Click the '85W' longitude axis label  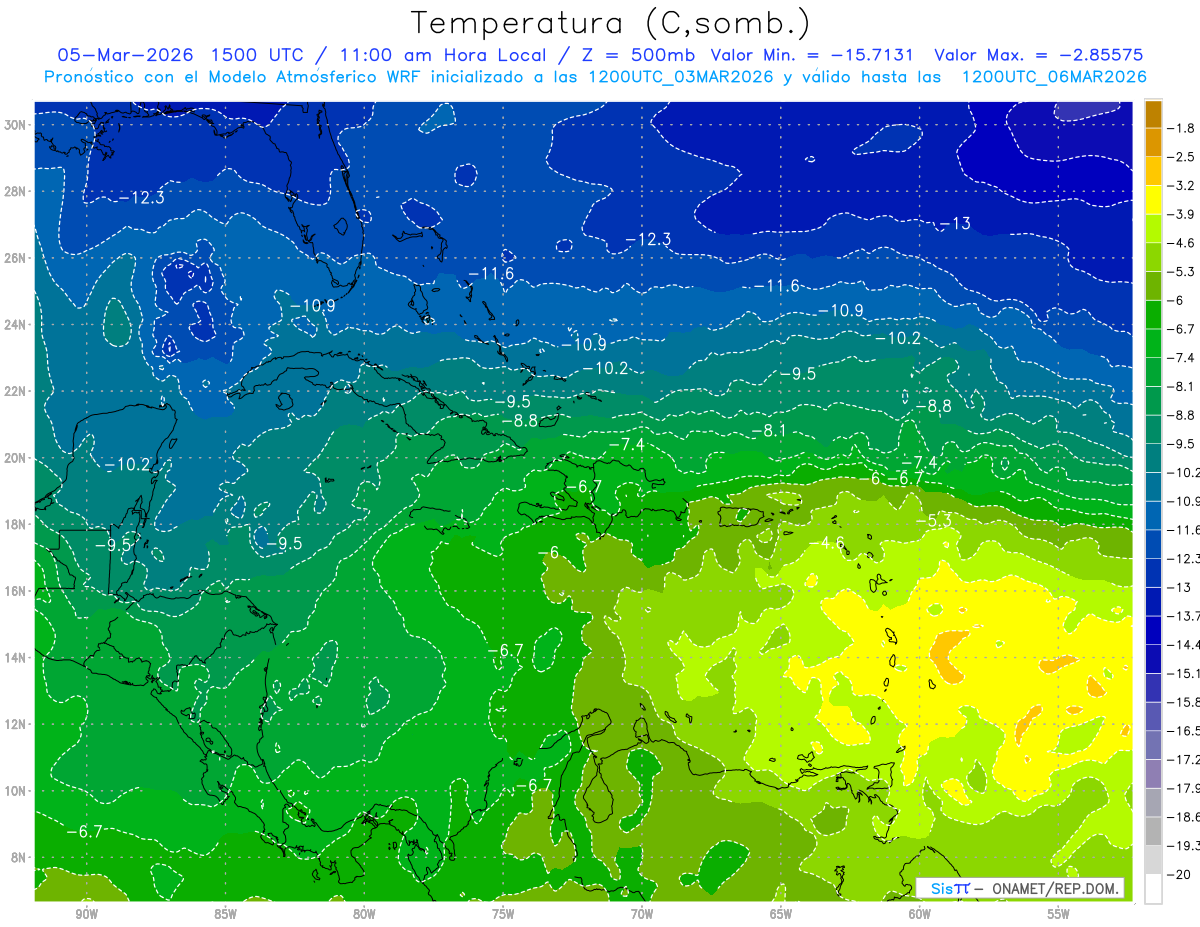pos(225,914)
